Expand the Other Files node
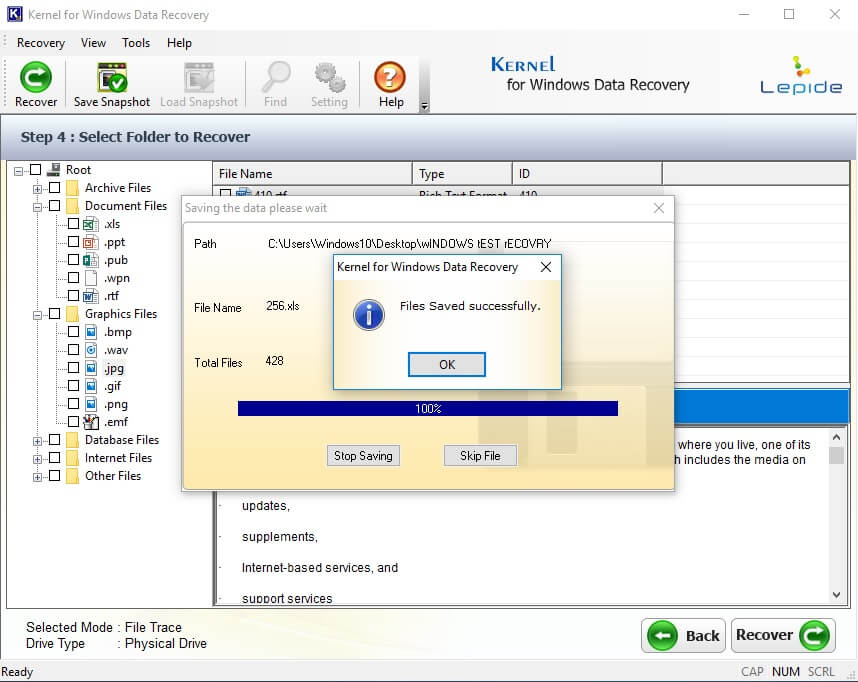858x682 pixels. [37, 477]
